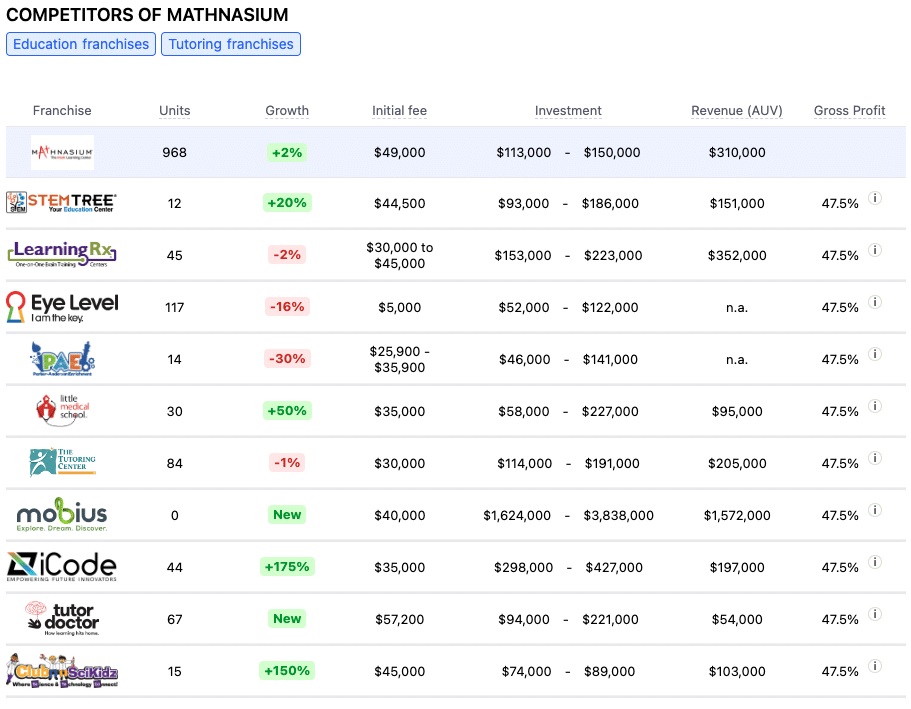Viewport: 911px width, 709px height.
Task: Click the Club SciKidz logo
Action: coord(62,670)
